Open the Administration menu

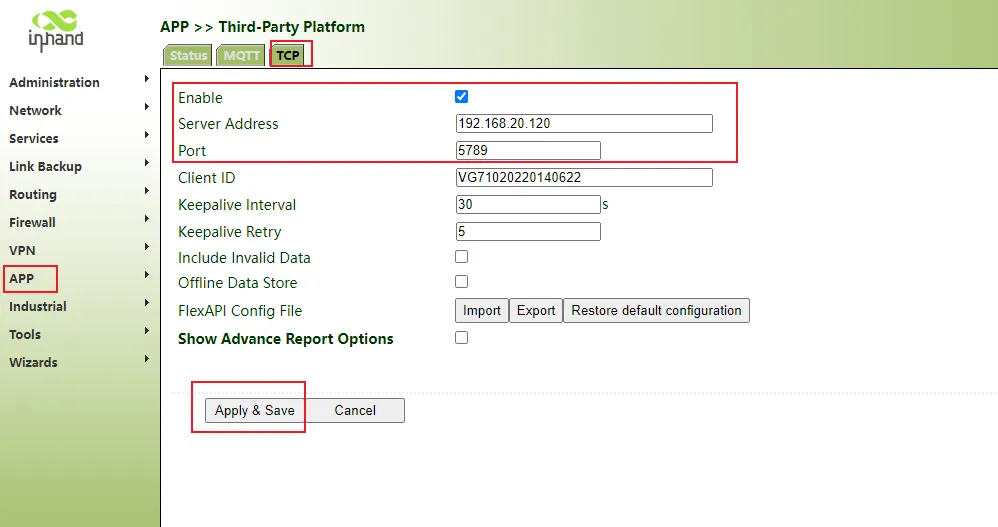(x=54, y=82)
